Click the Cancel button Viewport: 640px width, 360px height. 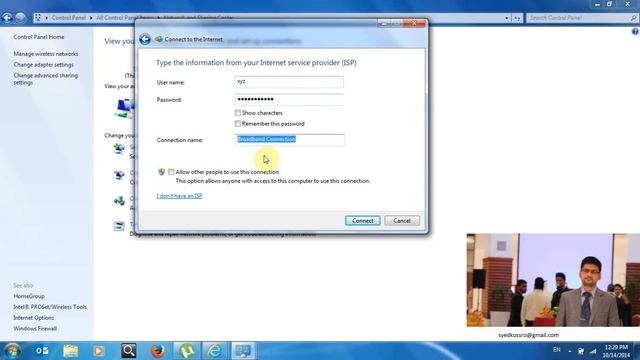(x=402, y=220)
